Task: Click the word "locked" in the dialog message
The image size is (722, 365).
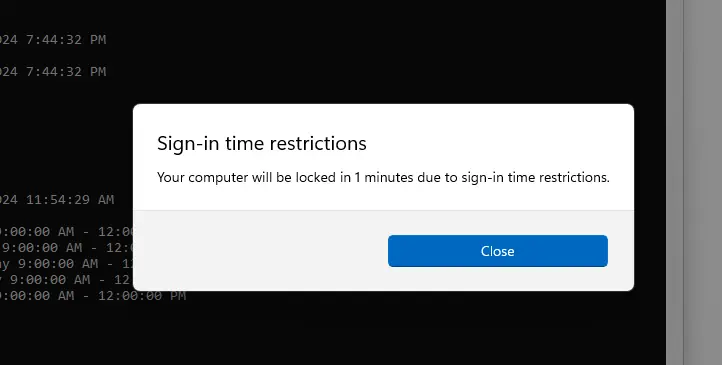Action: tap(316, 177)
